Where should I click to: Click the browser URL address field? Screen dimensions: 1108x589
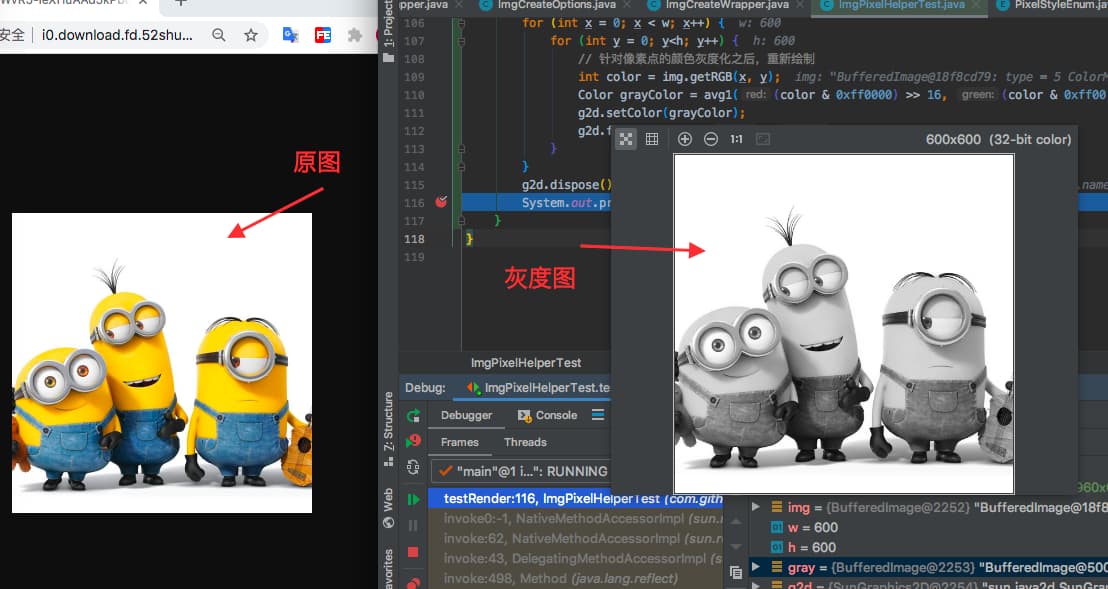pyautogui.click(x=120, y=35)
